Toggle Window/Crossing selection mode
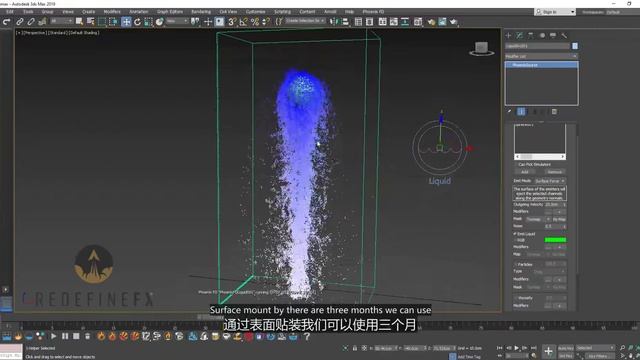 pyautogui.click(x=113, y=22)
